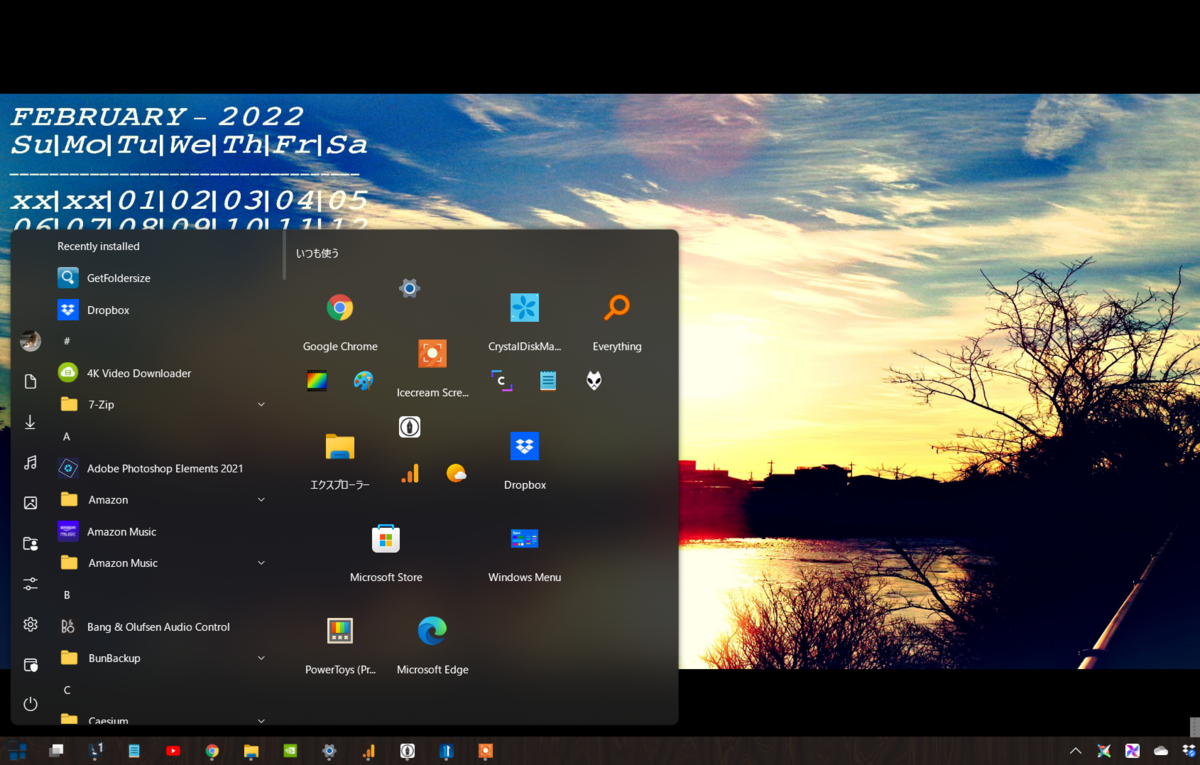Expand the 7-Zip app group

pos(260,404)
